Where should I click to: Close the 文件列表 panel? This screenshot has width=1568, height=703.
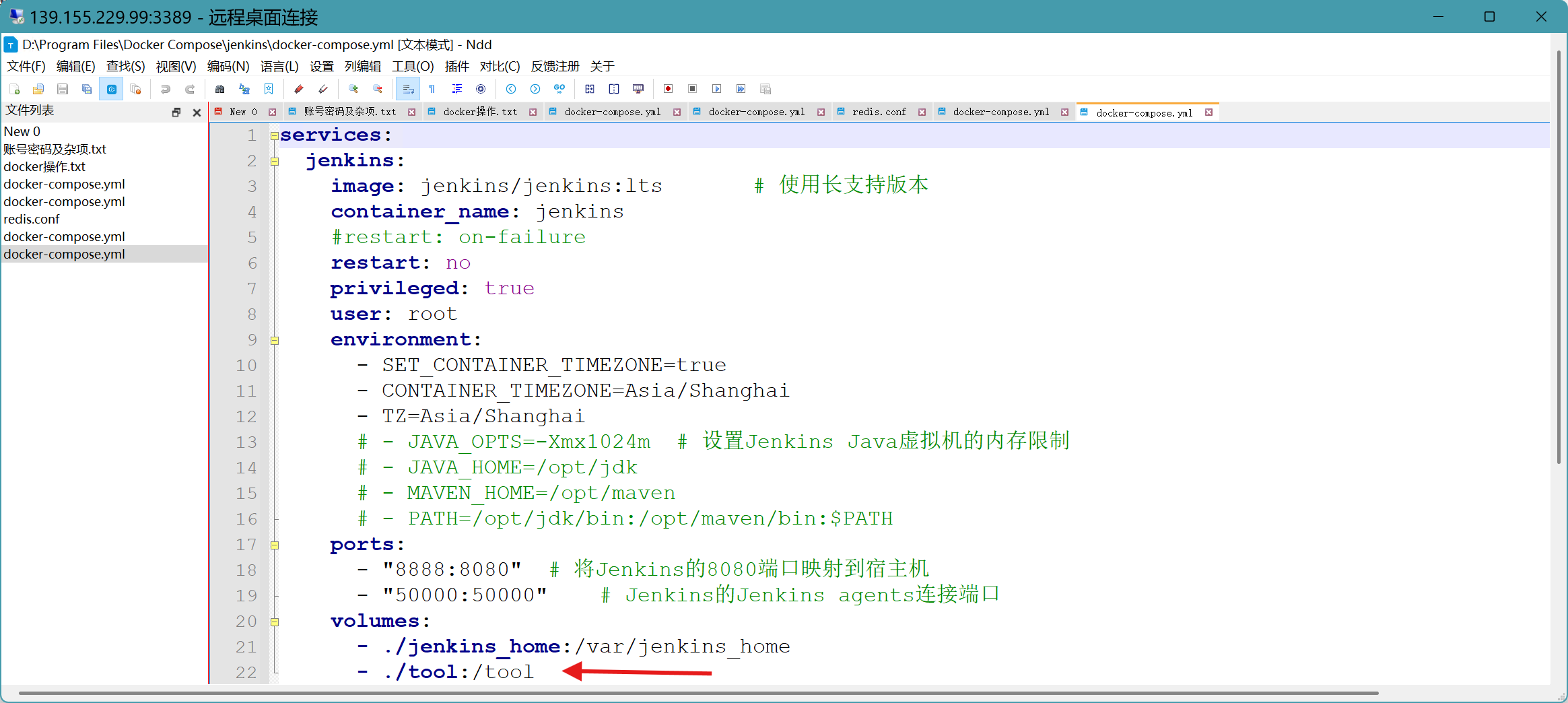[197, 112]
